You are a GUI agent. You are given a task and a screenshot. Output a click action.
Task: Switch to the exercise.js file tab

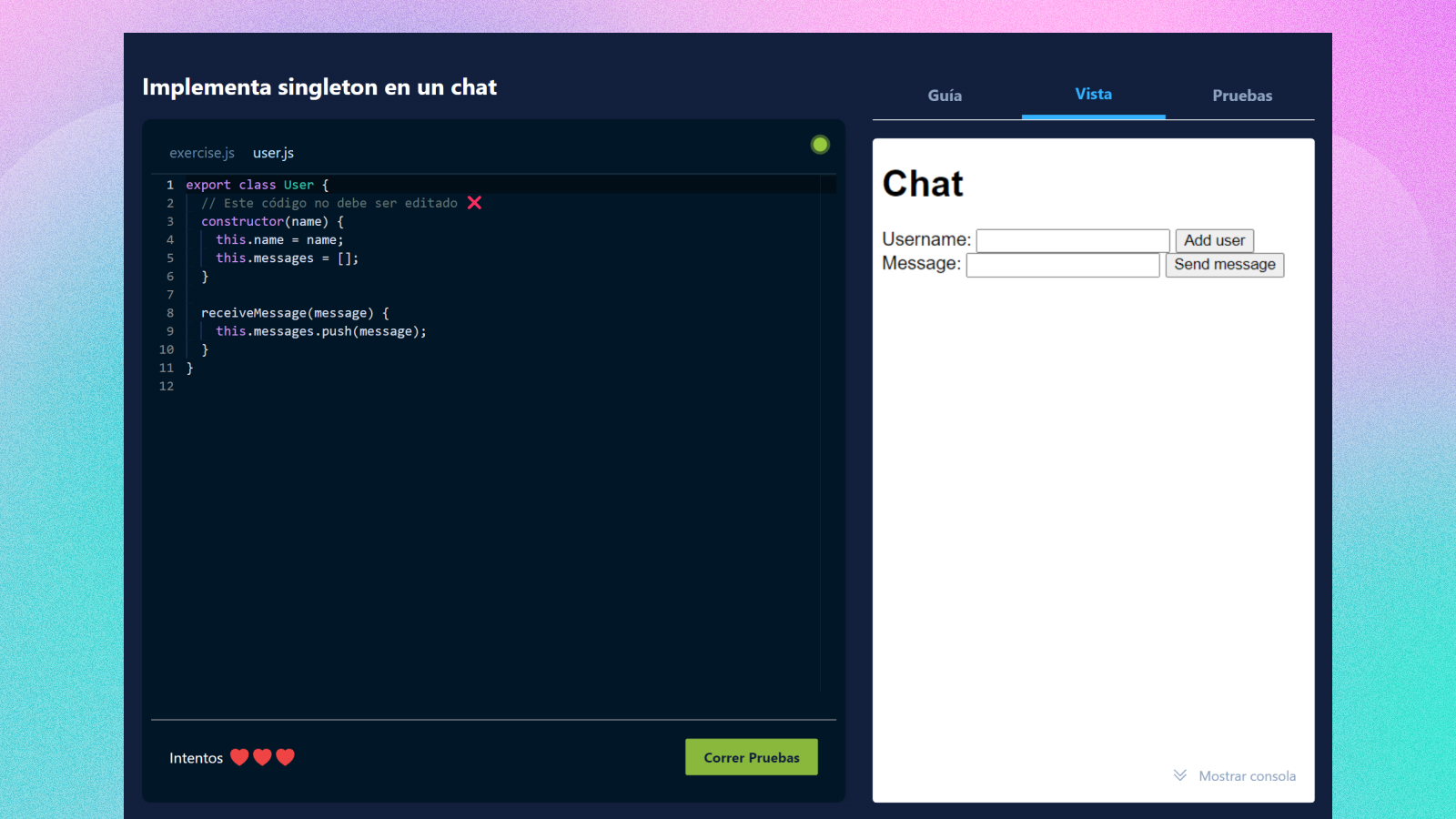click(x=202, y=153)
